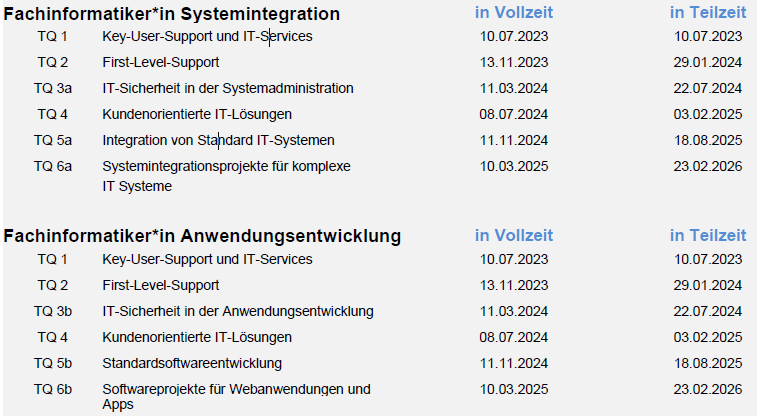Click 'in Vollzeit' header of Systemintegration section
This screenshot has height=416, width=757.
[x=514, y=13]
